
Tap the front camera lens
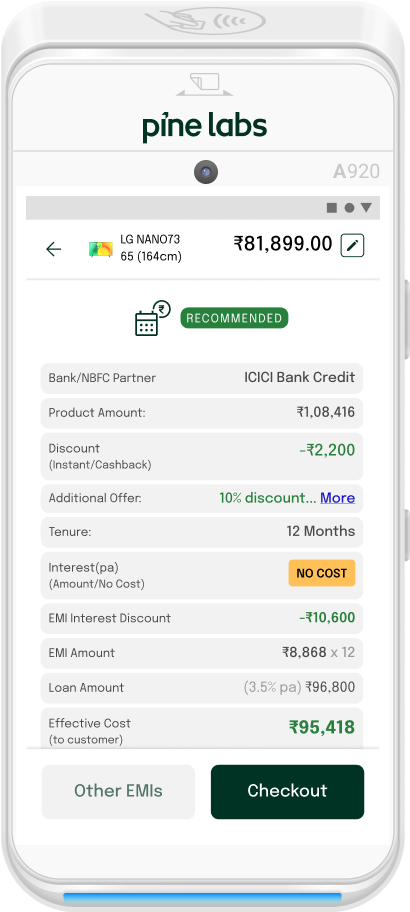[205, 172]
